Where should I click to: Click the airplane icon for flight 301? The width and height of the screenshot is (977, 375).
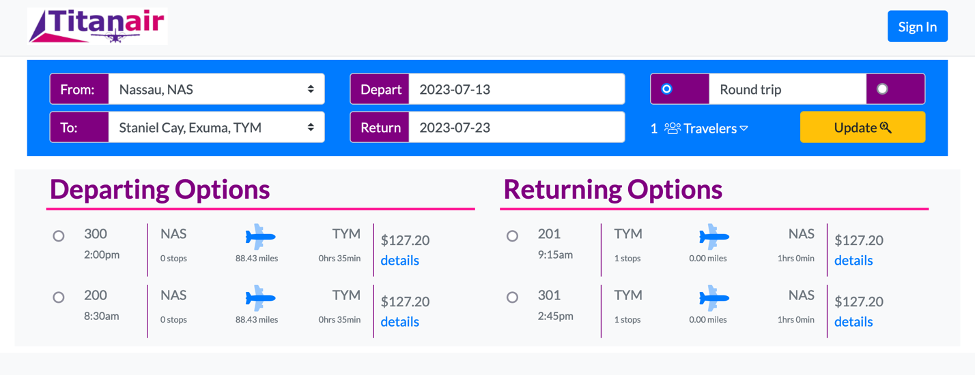click(714, 298)
